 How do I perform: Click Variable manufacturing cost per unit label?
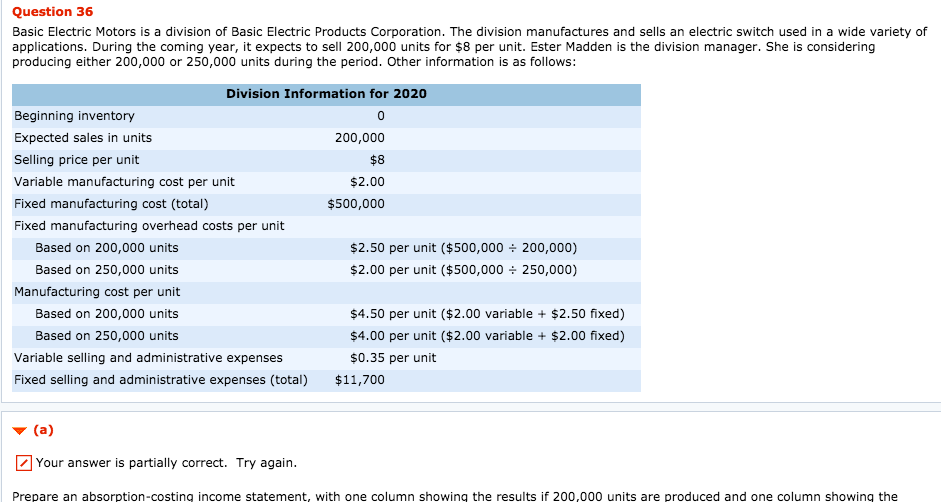(124, 182)
